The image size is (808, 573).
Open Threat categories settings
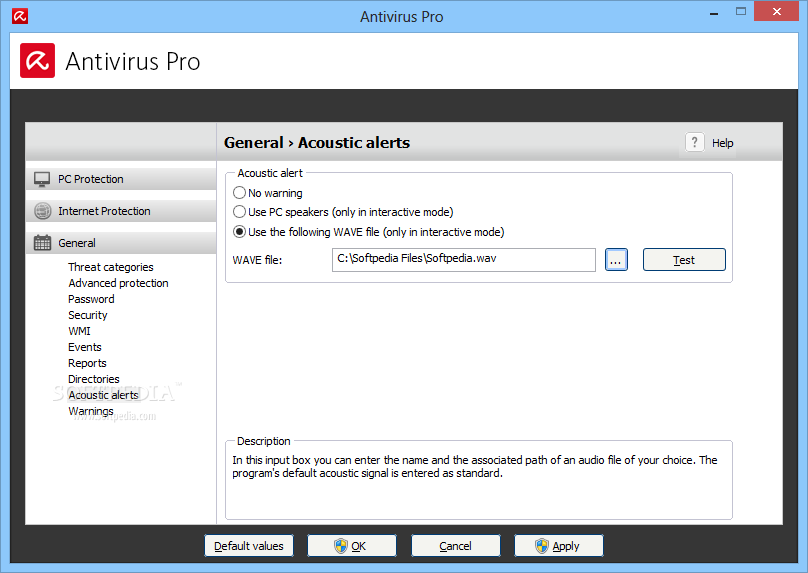[111, 267]
